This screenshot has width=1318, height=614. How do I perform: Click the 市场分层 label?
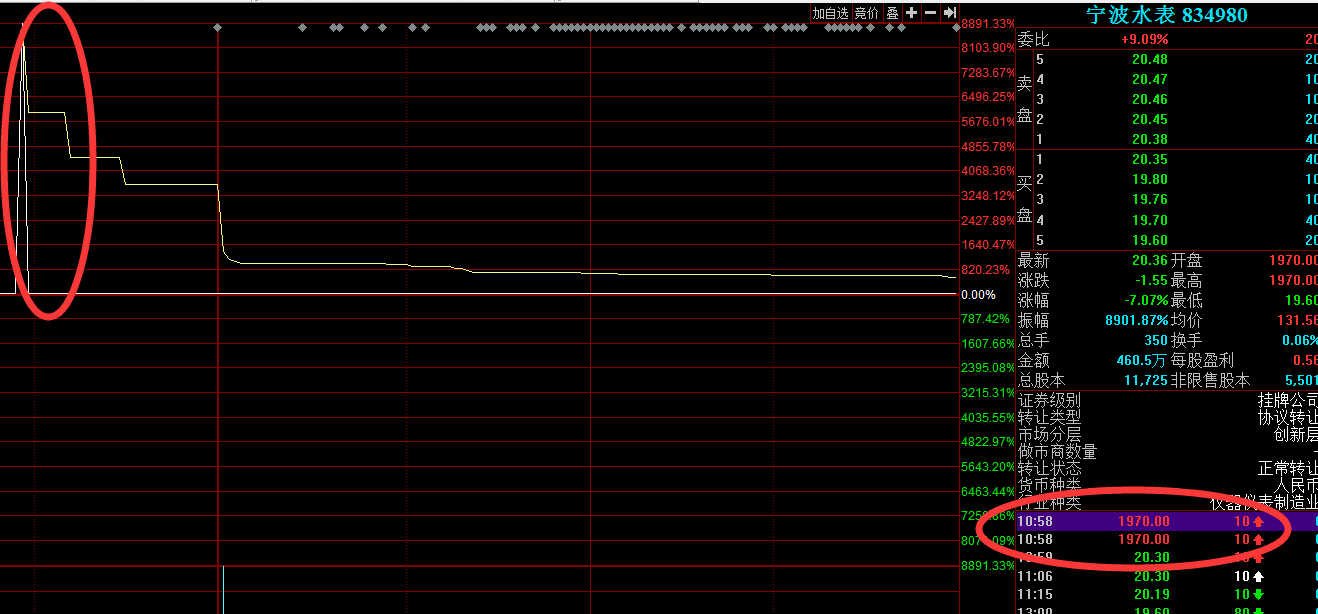click(1049, 434)
